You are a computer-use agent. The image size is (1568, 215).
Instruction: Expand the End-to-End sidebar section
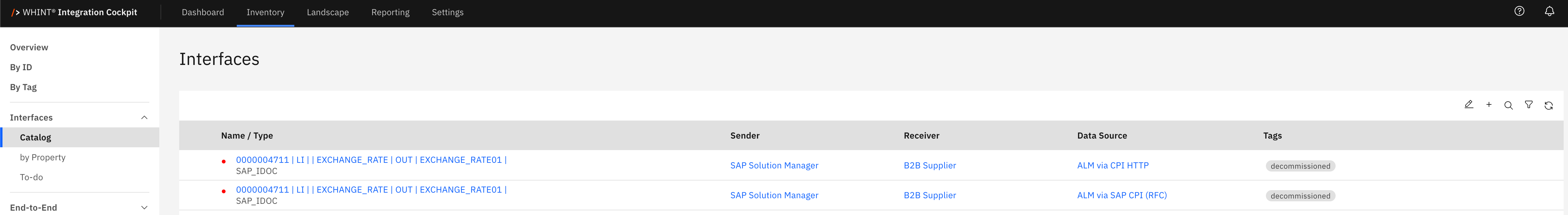click(144, 208)
